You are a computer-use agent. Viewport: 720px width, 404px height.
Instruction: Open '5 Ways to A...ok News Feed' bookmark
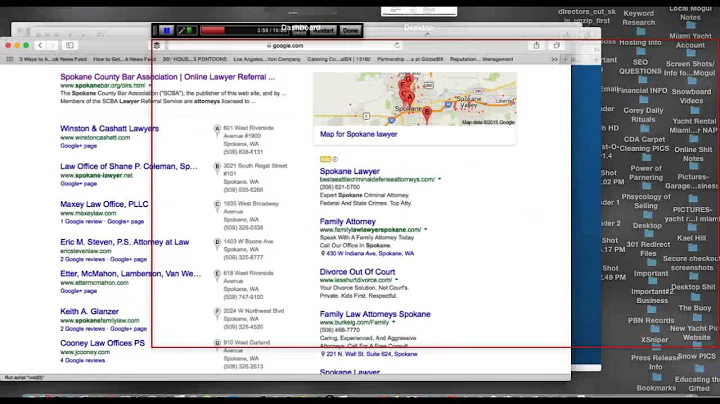coord(53,59)
